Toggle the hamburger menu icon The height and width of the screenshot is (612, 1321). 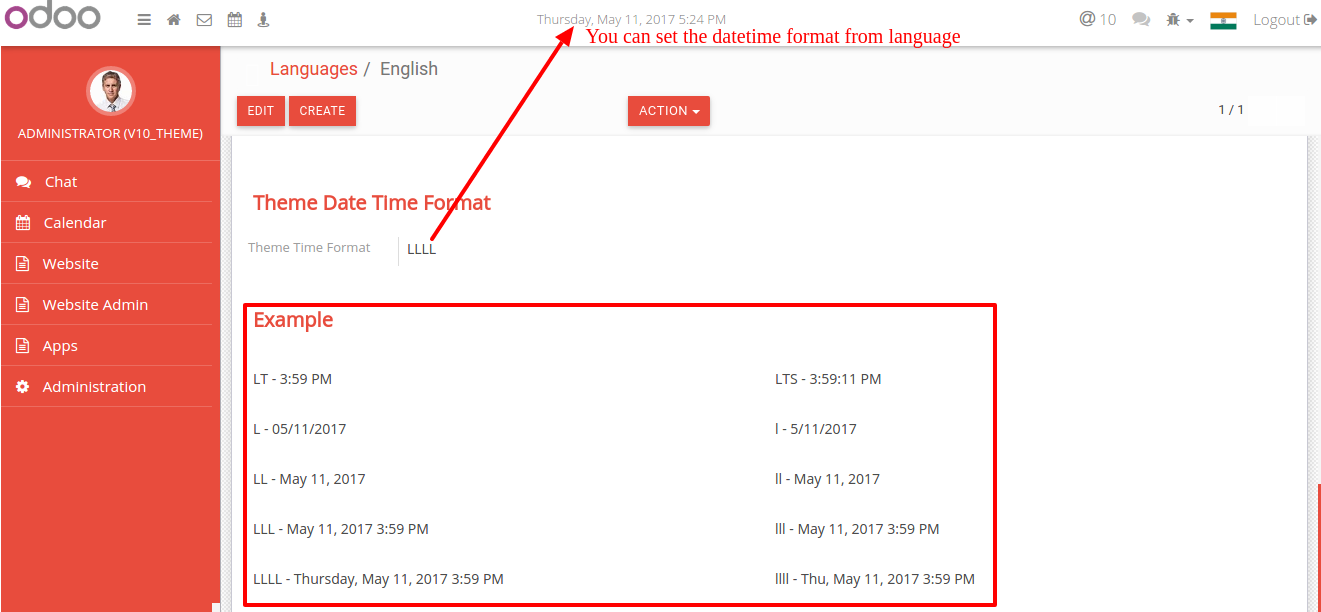[x=144, y=20]
